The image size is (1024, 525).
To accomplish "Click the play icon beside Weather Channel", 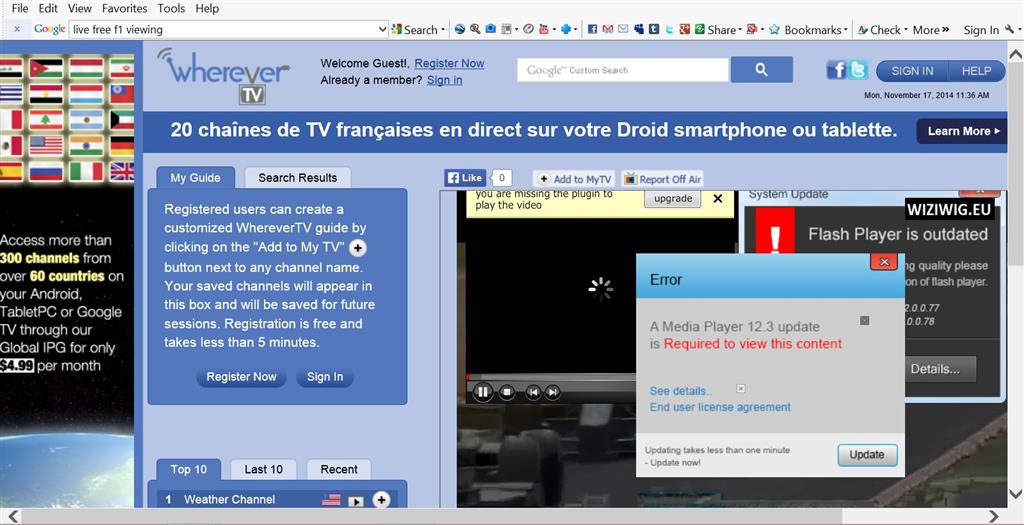I will [355, 501].
